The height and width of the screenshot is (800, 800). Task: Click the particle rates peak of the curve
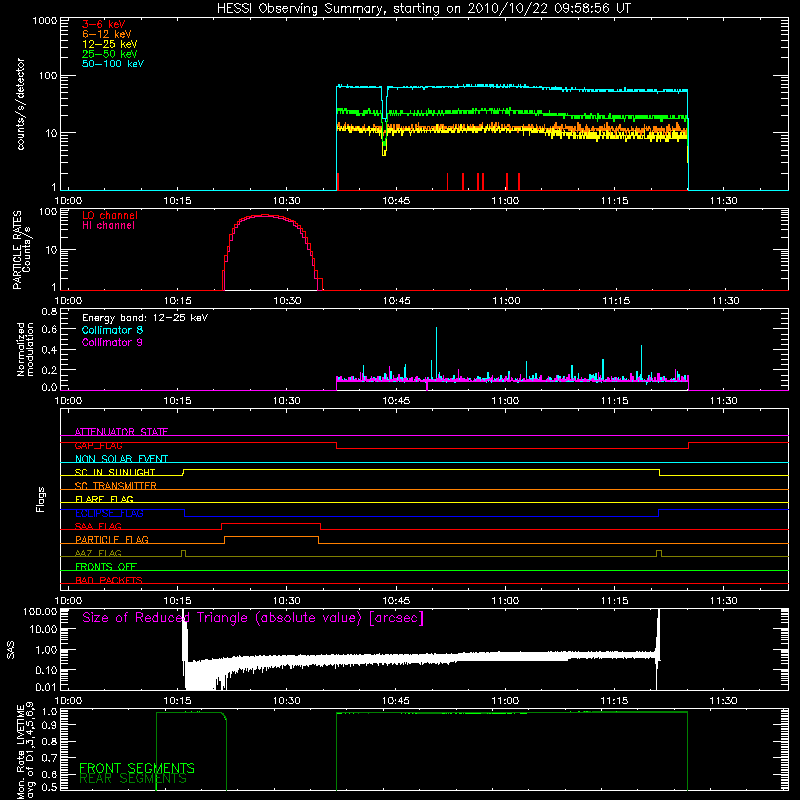(x=265, y=216)
